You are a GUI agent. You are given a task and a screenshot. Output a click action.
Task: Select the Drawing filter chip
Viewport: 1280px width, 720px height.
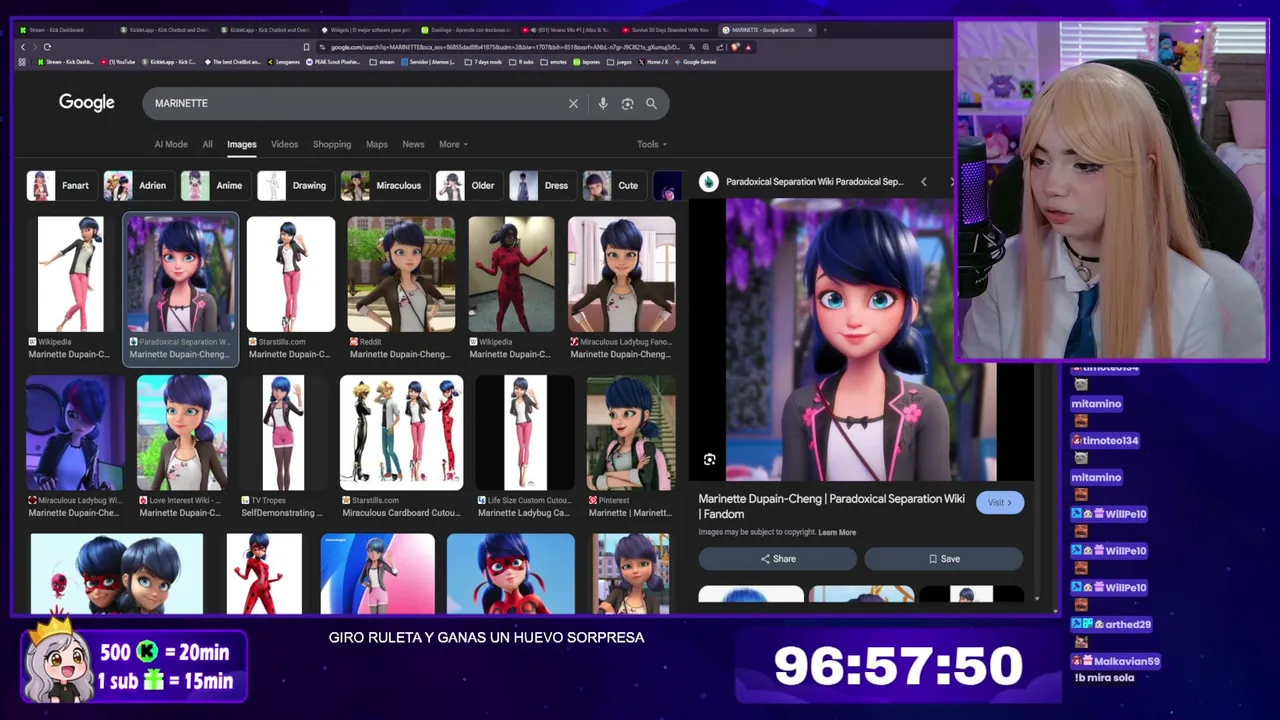click(295, 185)
